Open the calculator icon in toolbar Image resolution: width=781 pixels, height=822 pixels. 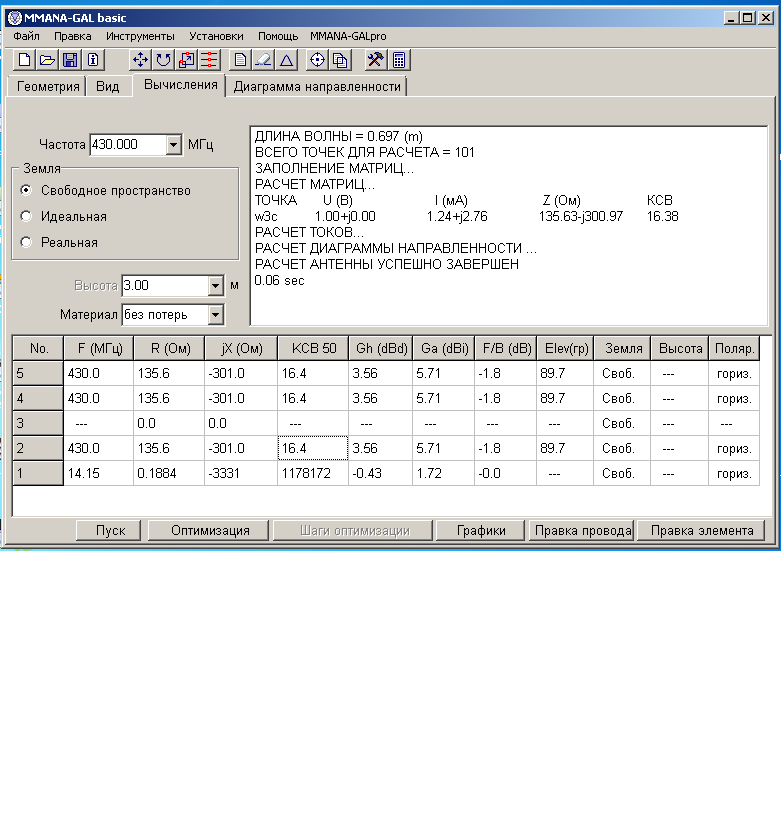pyautogui.click(x=399, y=60)
